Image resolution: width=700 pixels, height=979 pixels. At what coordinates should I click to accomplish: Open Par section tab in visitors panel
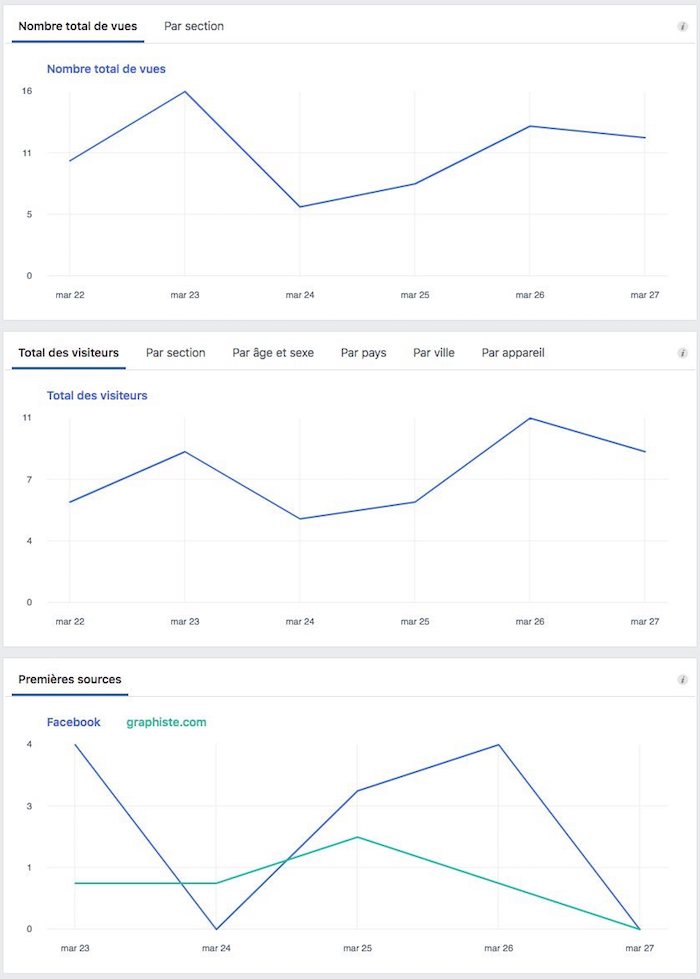tap(176, 353)
